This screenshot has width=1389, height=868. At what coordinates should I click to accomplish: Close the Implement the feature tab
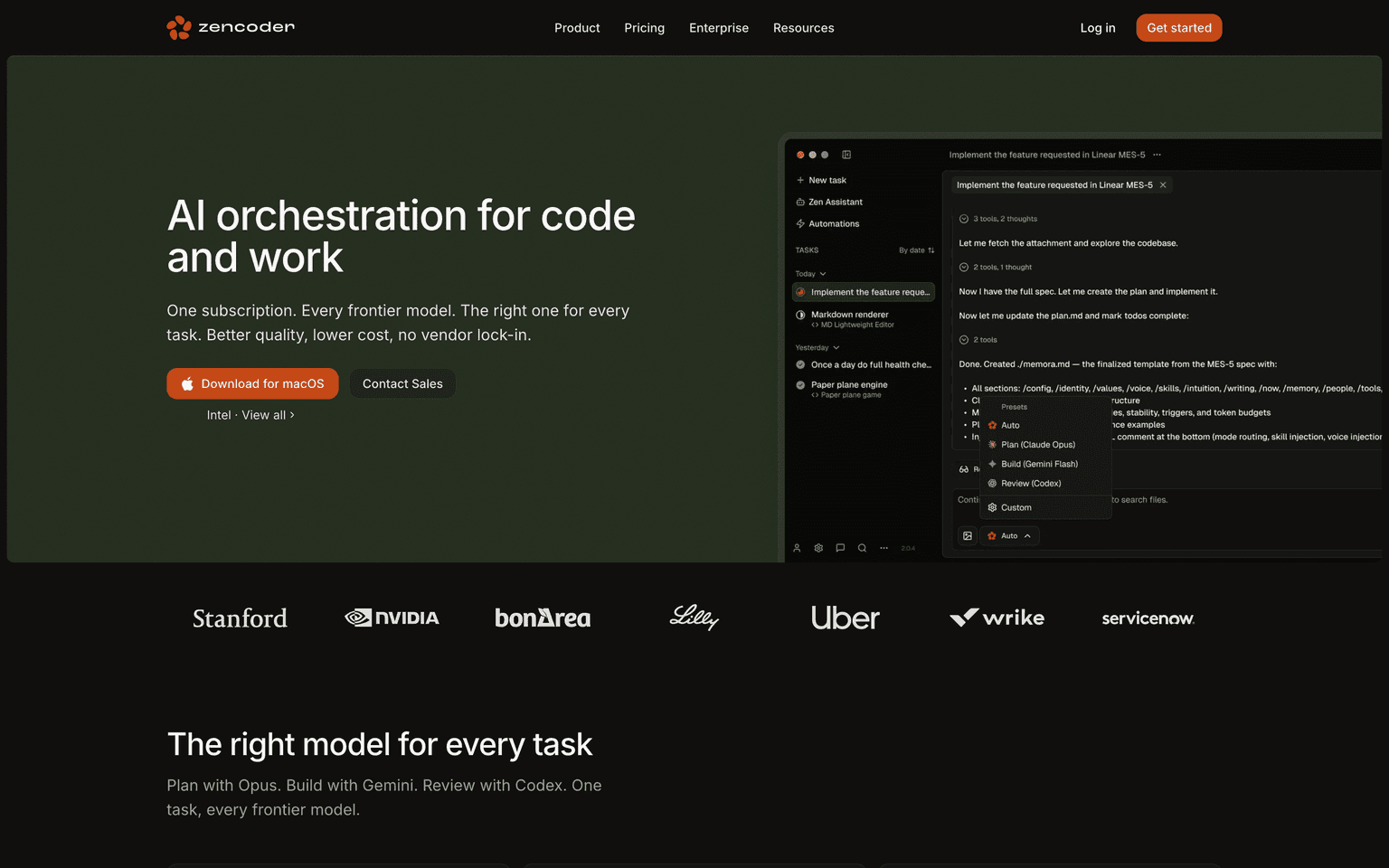click(x=1163, y=184)
